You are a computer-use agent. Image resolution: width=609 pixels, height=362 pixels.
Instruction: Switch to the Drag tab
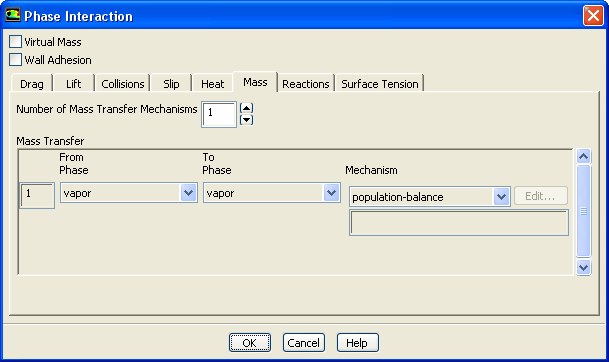32,84
